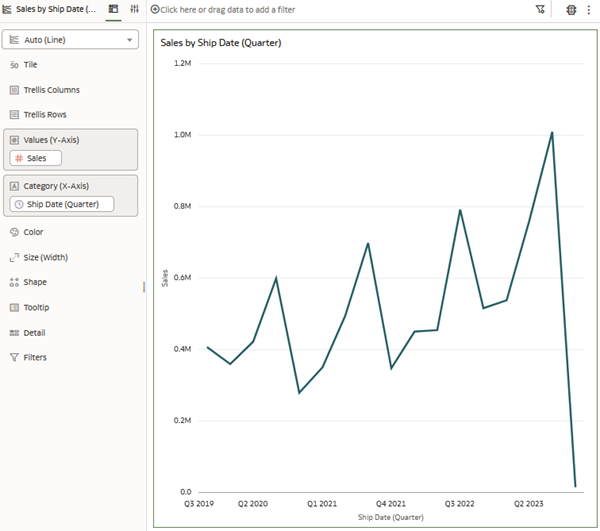Switch to the Grammar panel tab icon
600x531 pixels.
tap(113, 9)
